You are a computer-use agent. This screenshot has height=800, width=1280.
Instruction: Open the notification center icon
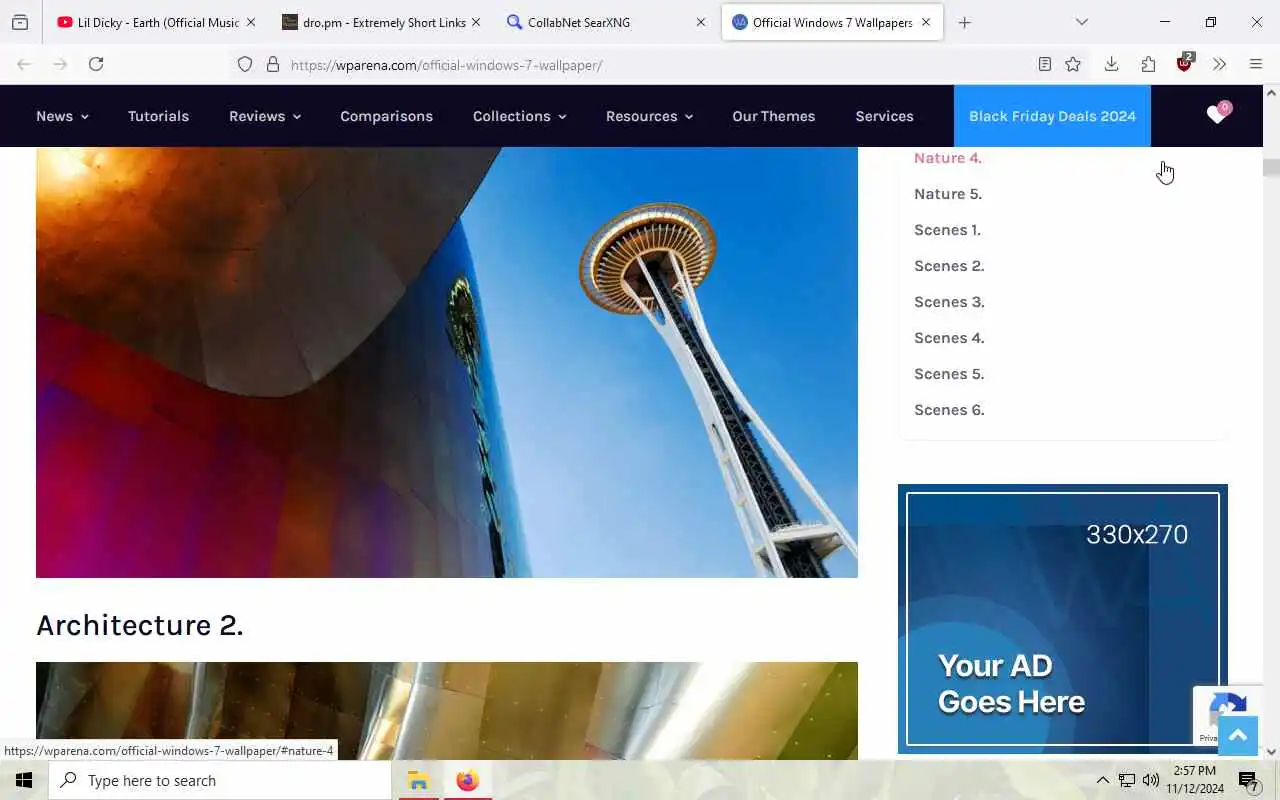coord(1248,780)
